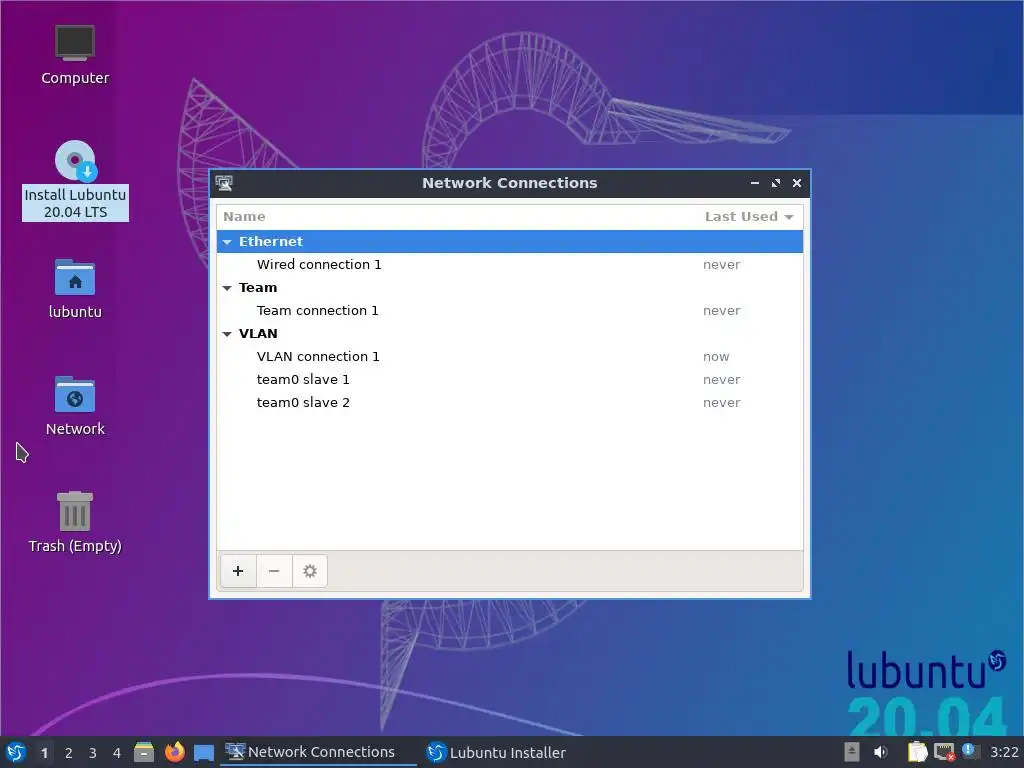
Task: Launch Firefox from taskbar
Action: [x=174, y=752]
